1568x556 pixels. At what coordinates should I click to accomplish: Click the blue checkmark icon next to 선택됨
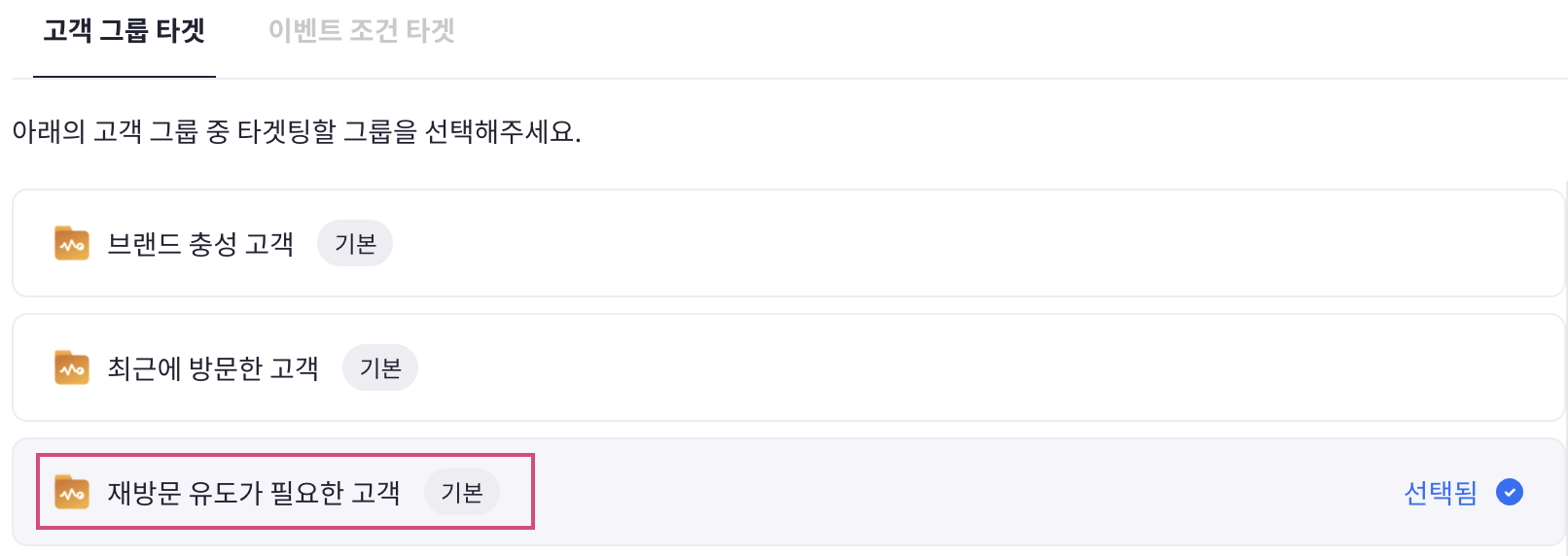coord(1510,493)
